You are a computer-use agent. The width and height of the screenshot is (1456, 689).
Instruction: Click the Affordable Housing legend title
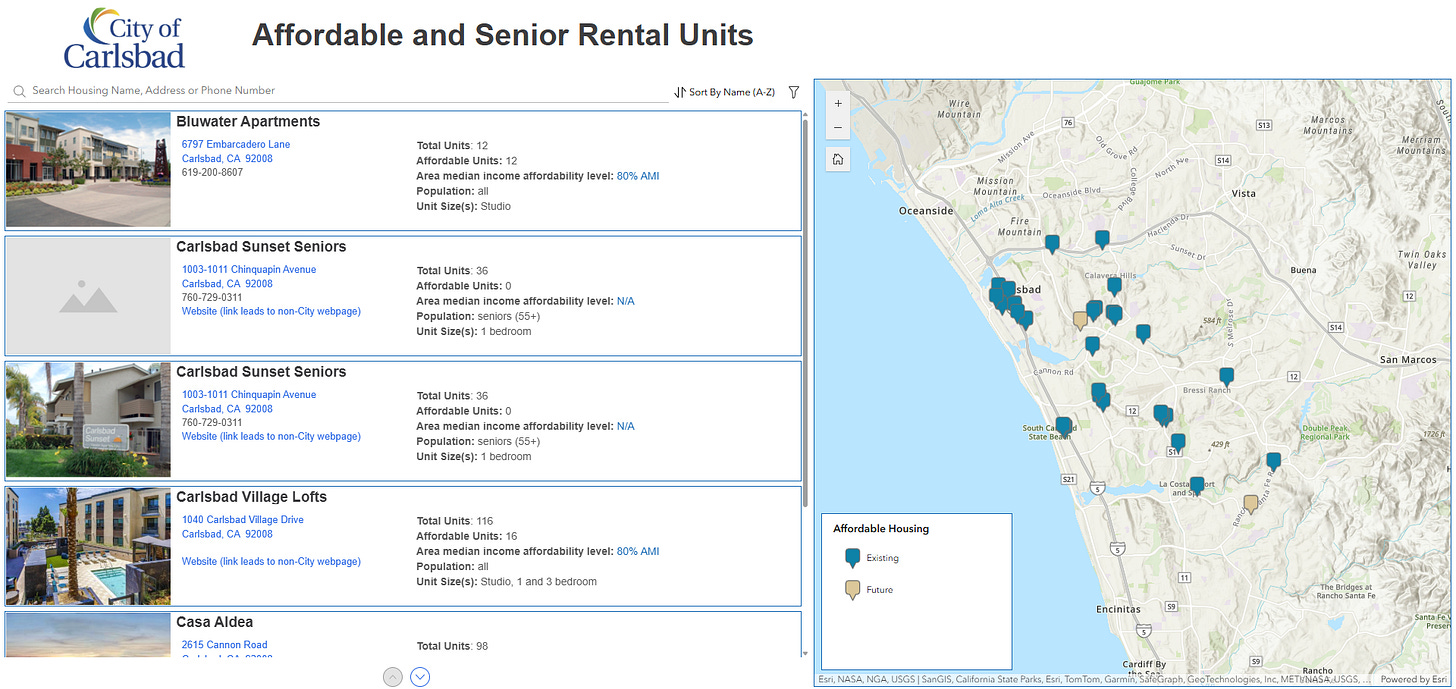click(x=881, y=528)
